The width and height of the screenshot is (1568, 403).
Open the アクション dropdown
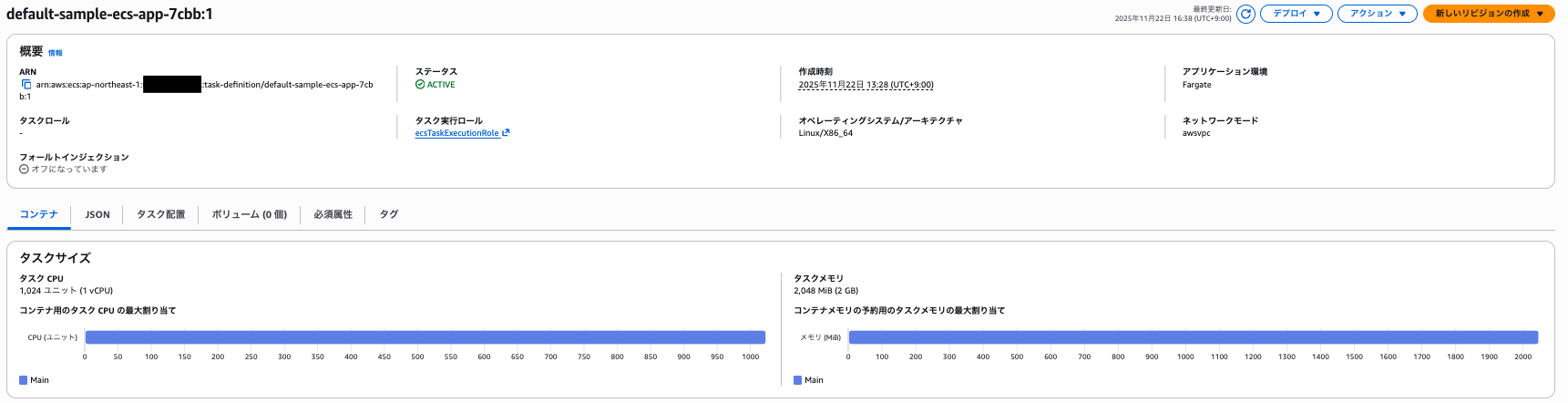pyautogui.click(x=1377, y=14)
